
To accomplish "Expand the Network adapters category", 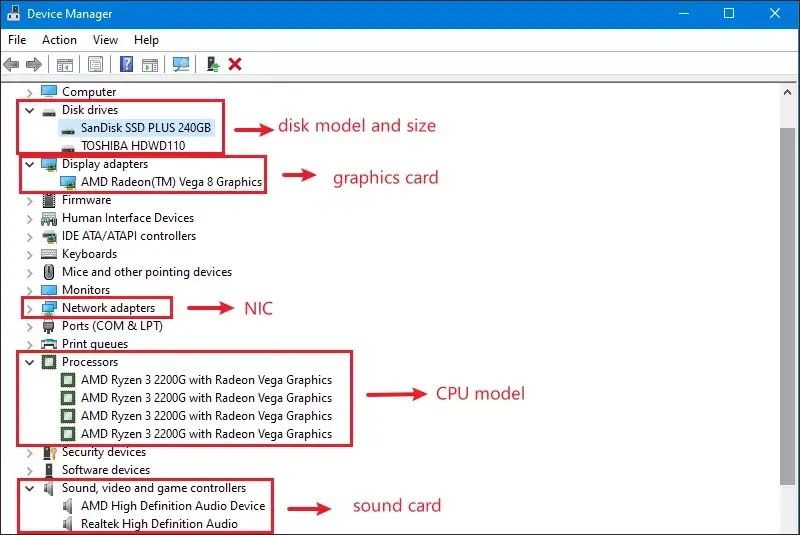I will pyautogui.click(x=30, y=309).
